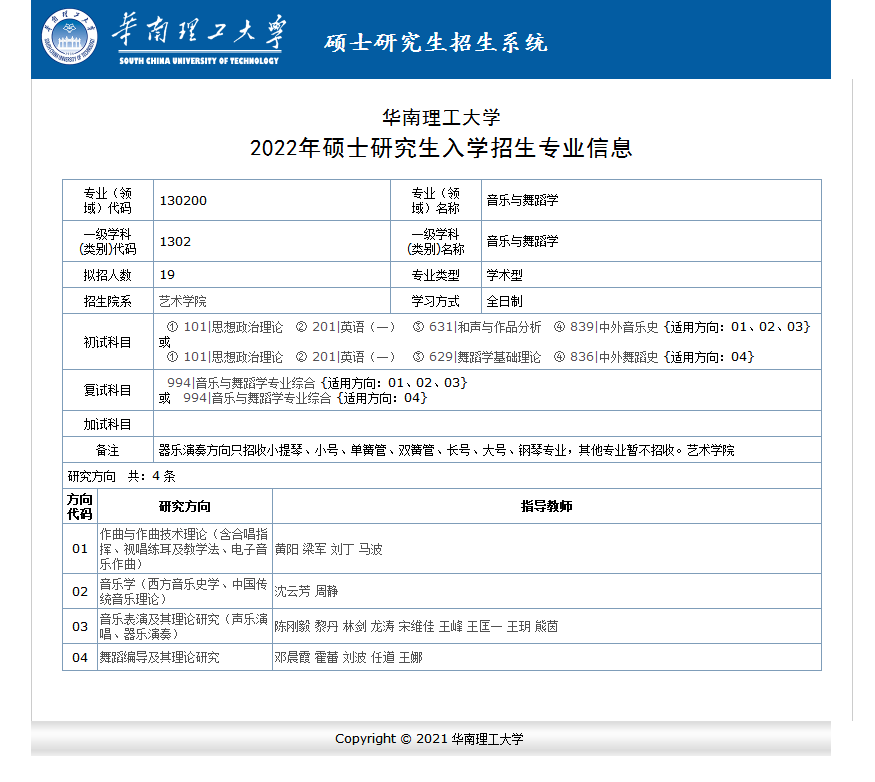Click the 硕士研究生招生系统 header title

pyautogui.click(x=436, y=43)
